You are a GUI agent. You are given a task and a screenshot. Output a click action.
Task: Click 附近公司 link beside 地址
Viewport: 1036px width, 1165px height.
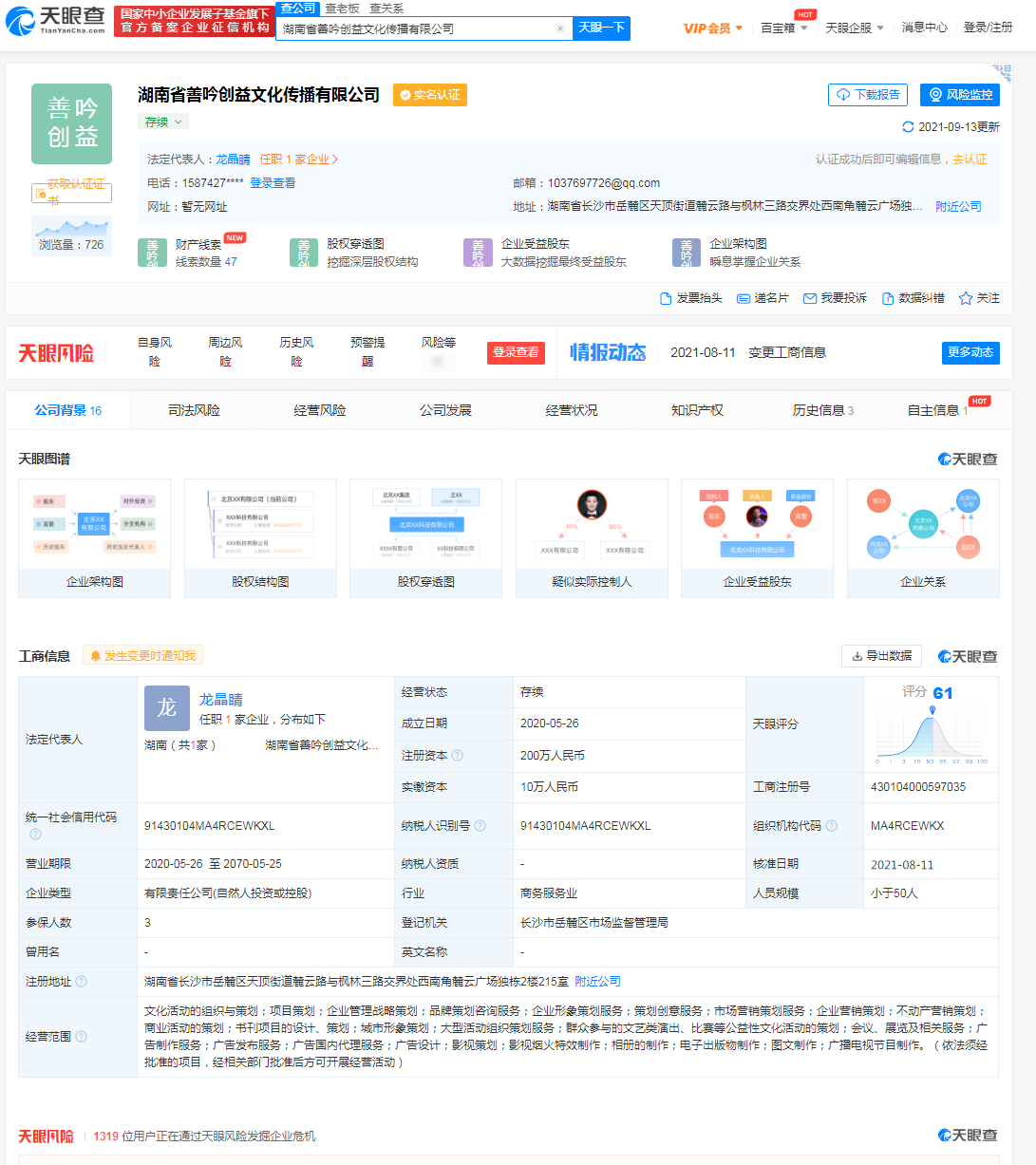pyautogui.click(x=958, y=206)
